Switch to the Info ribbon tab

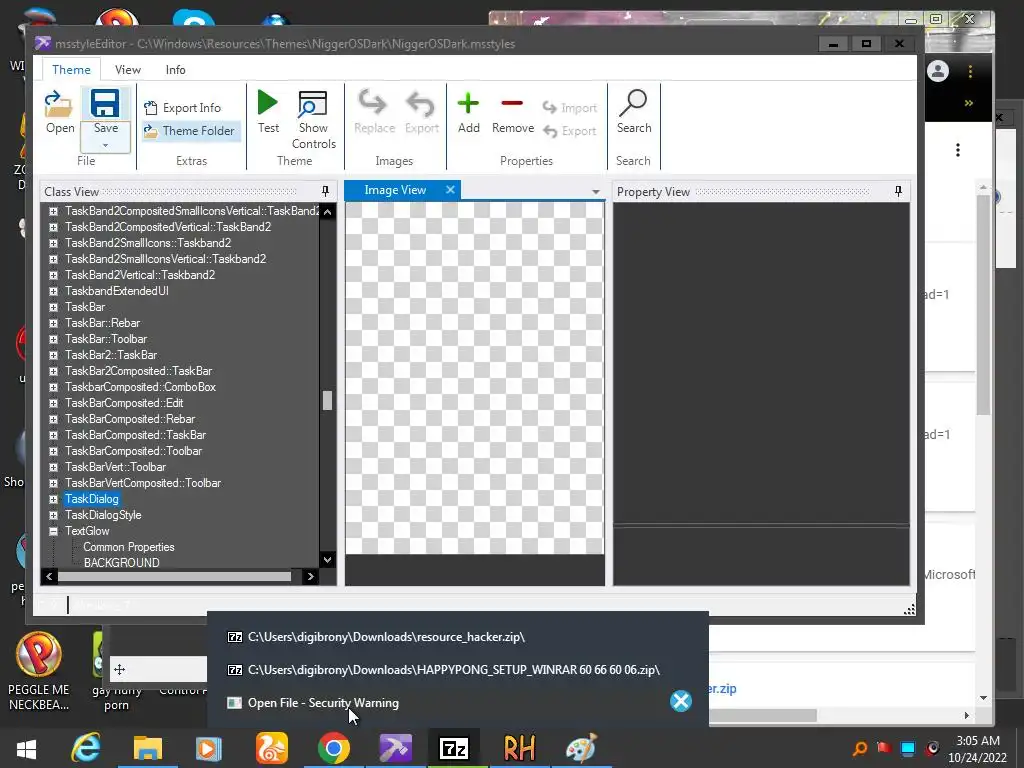[175, 69]
